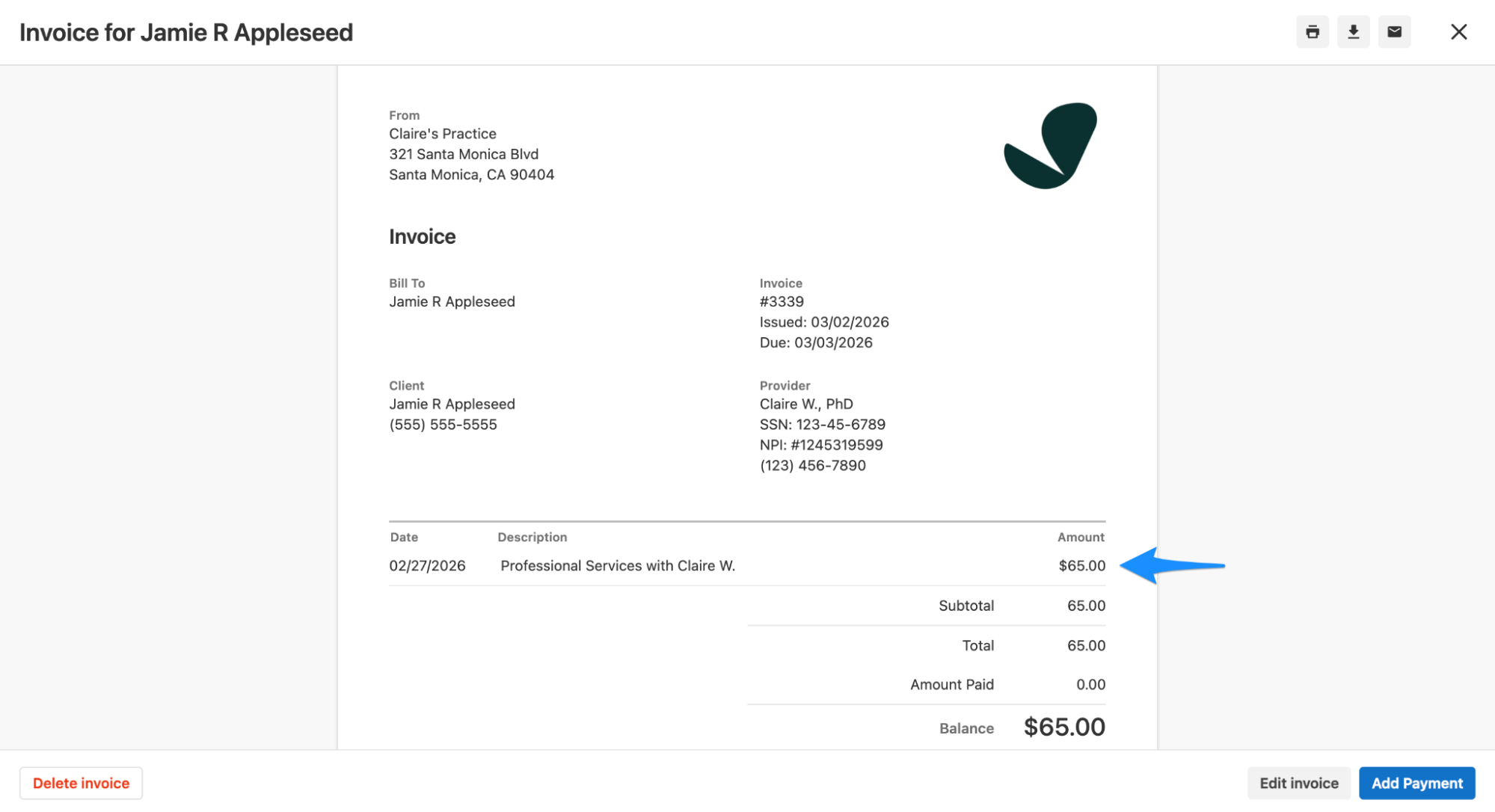Click the Amount Paid value 0.00
Image resolution: width=1495 pixels, height=812 pixels.
(1090, 684)
